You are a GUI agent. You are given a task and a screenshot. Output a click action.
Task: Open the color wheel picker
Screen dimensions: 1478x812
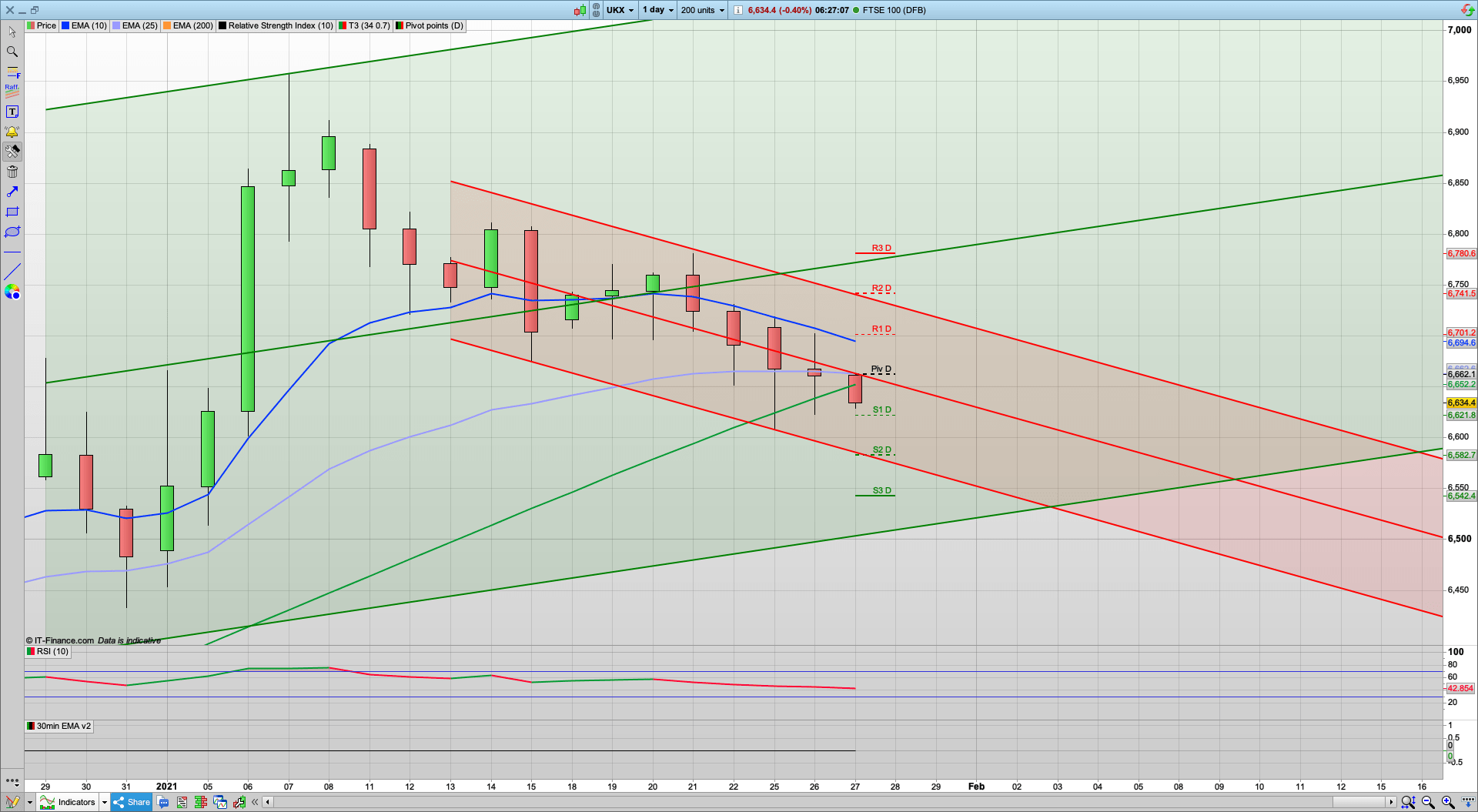click(12, 292)
